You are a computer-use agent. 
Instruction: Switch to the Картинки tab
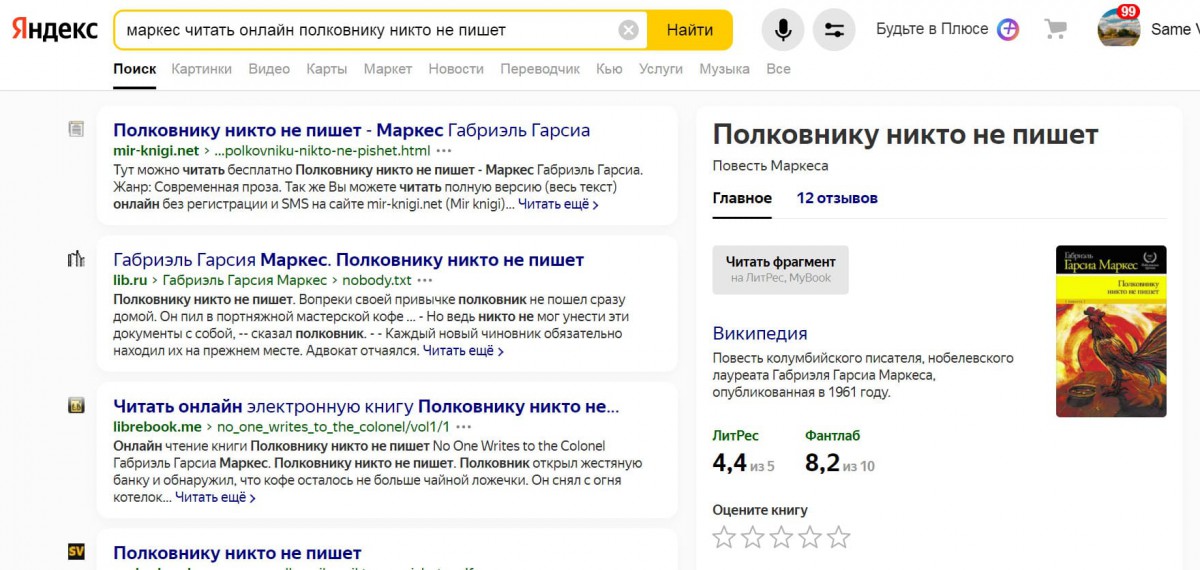(201, 69)
